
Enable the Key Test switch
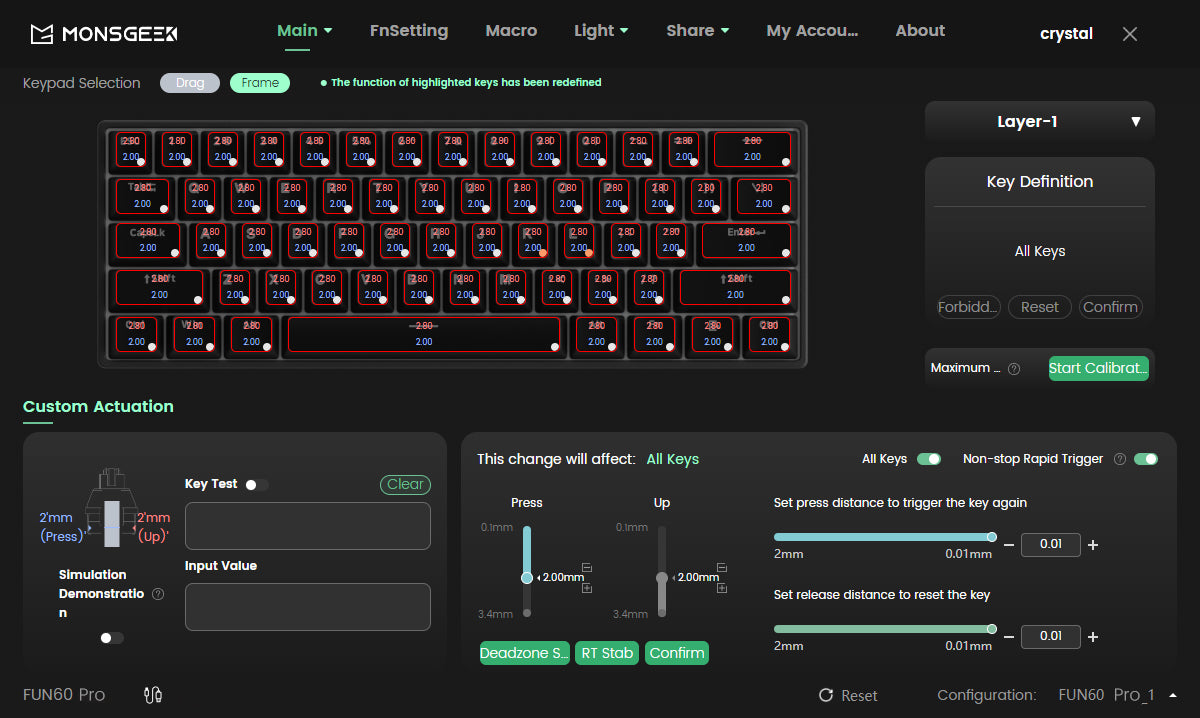(x=256, y=483)
